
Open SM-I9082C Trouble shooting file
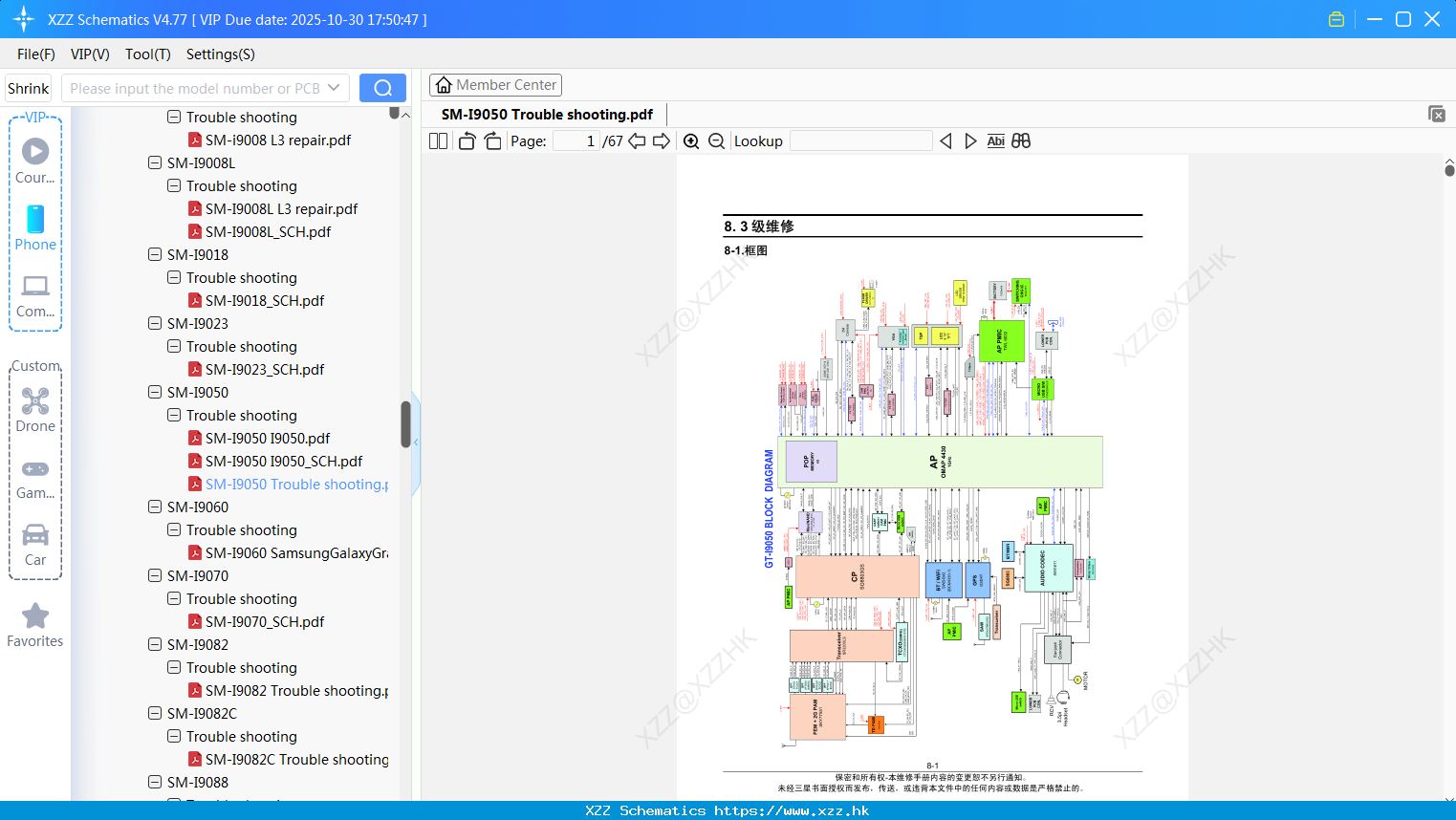tap(288, 759)
